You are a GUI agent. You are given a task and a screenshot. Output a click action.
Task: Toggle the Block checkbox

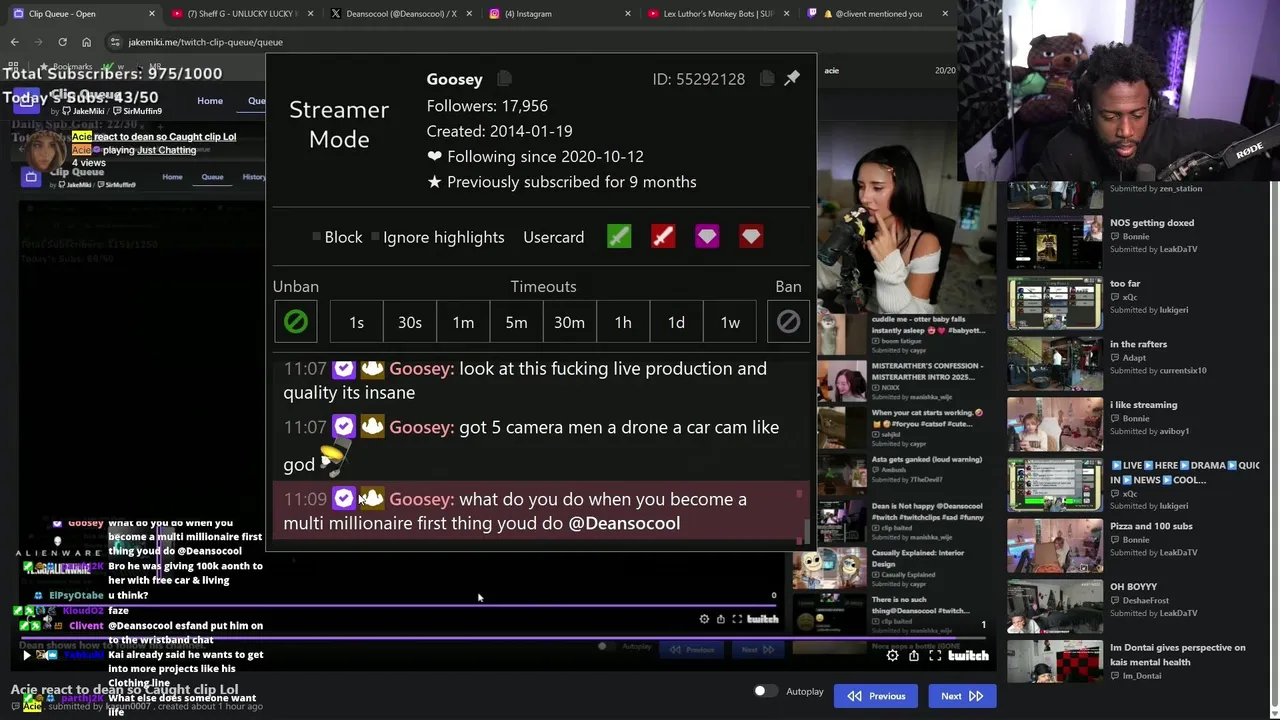(x=316, y=237)
